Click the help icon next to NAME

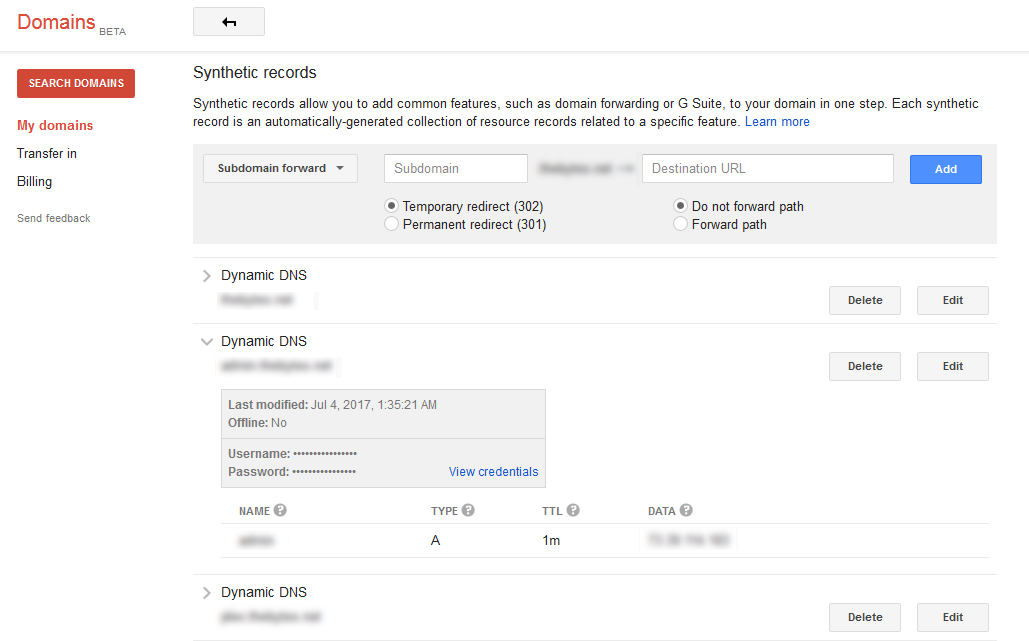tap(280, 510)
